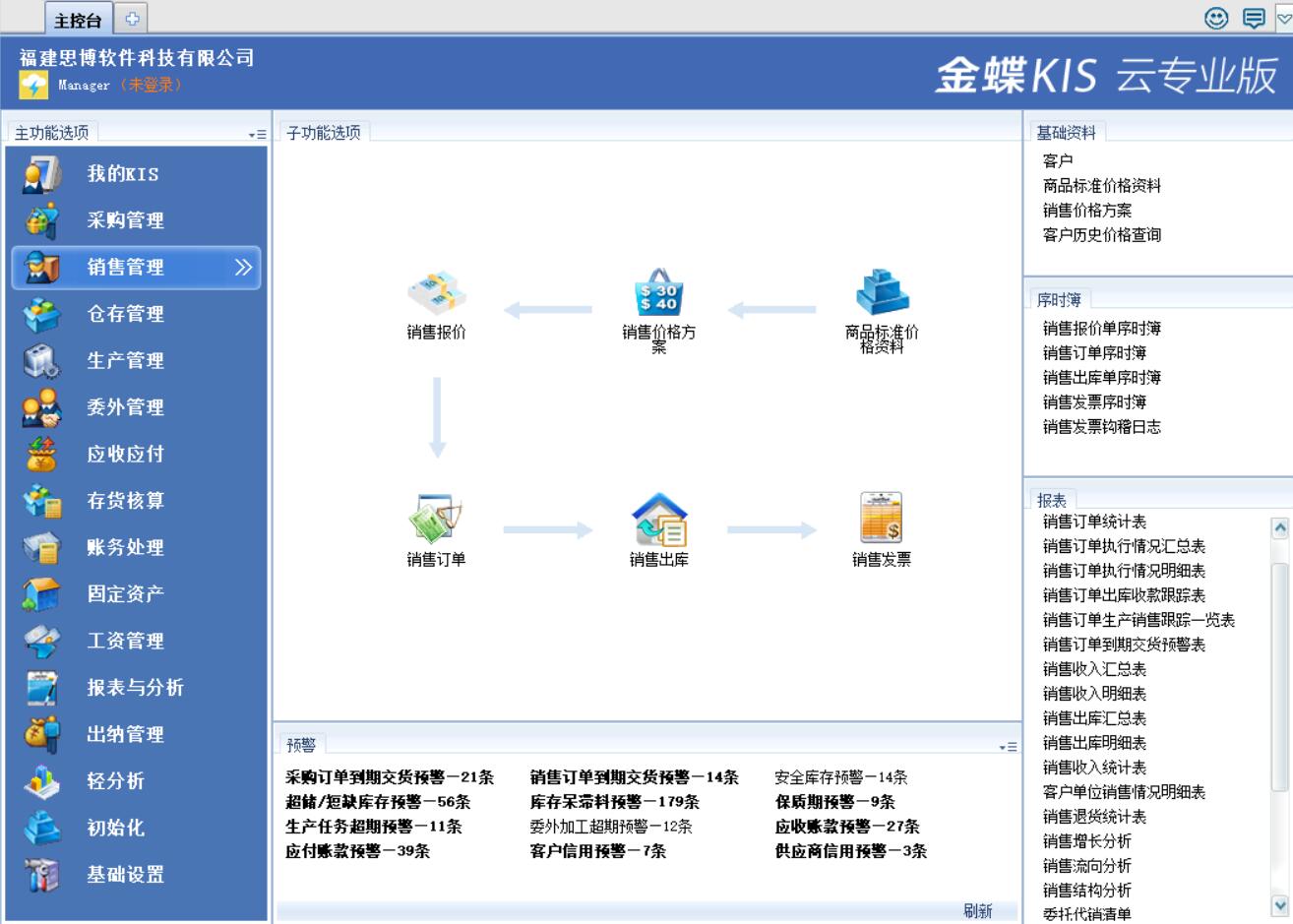This screenshot has height=924, width=1293.
Task: Open the 我的KIS sidebar icon
Action: pos(42,174)
